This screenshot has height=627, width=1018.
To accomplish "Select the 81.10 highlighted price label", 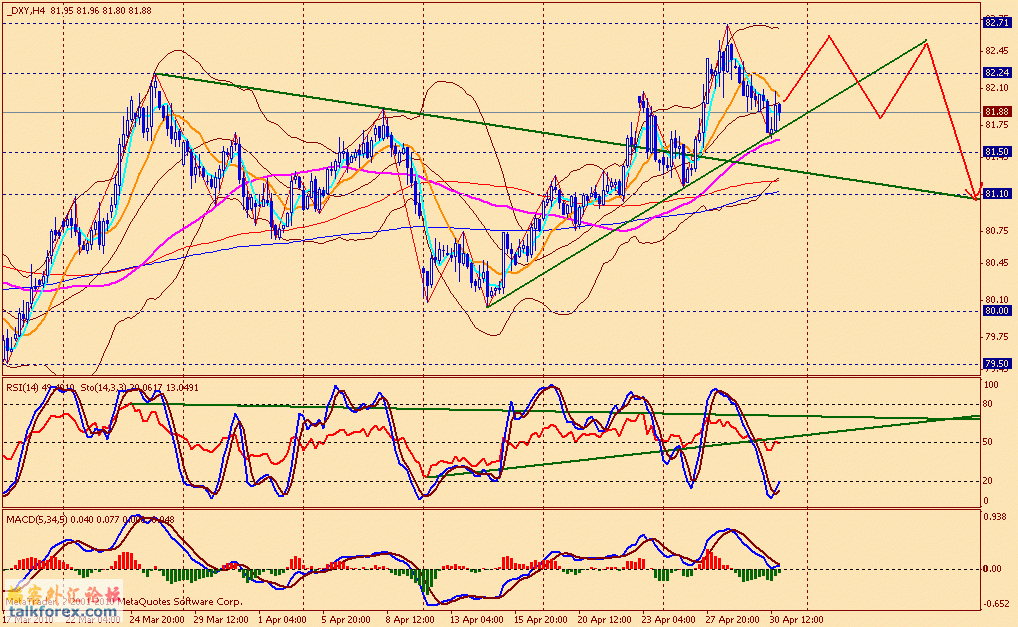I will [x=997, y=194].
